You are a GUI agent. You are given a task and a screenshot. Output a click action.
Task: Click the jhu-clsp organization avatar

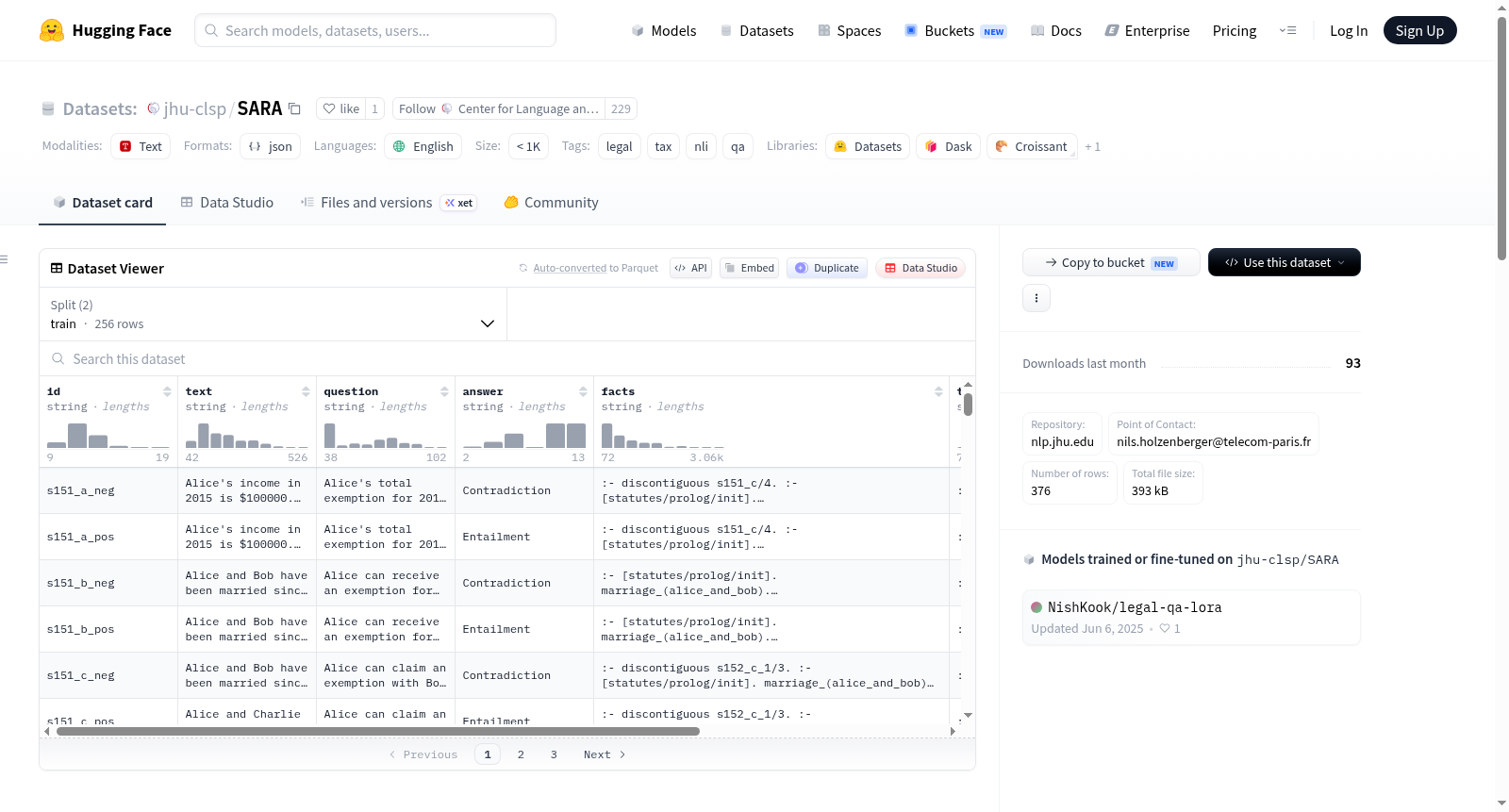[153, 108]
